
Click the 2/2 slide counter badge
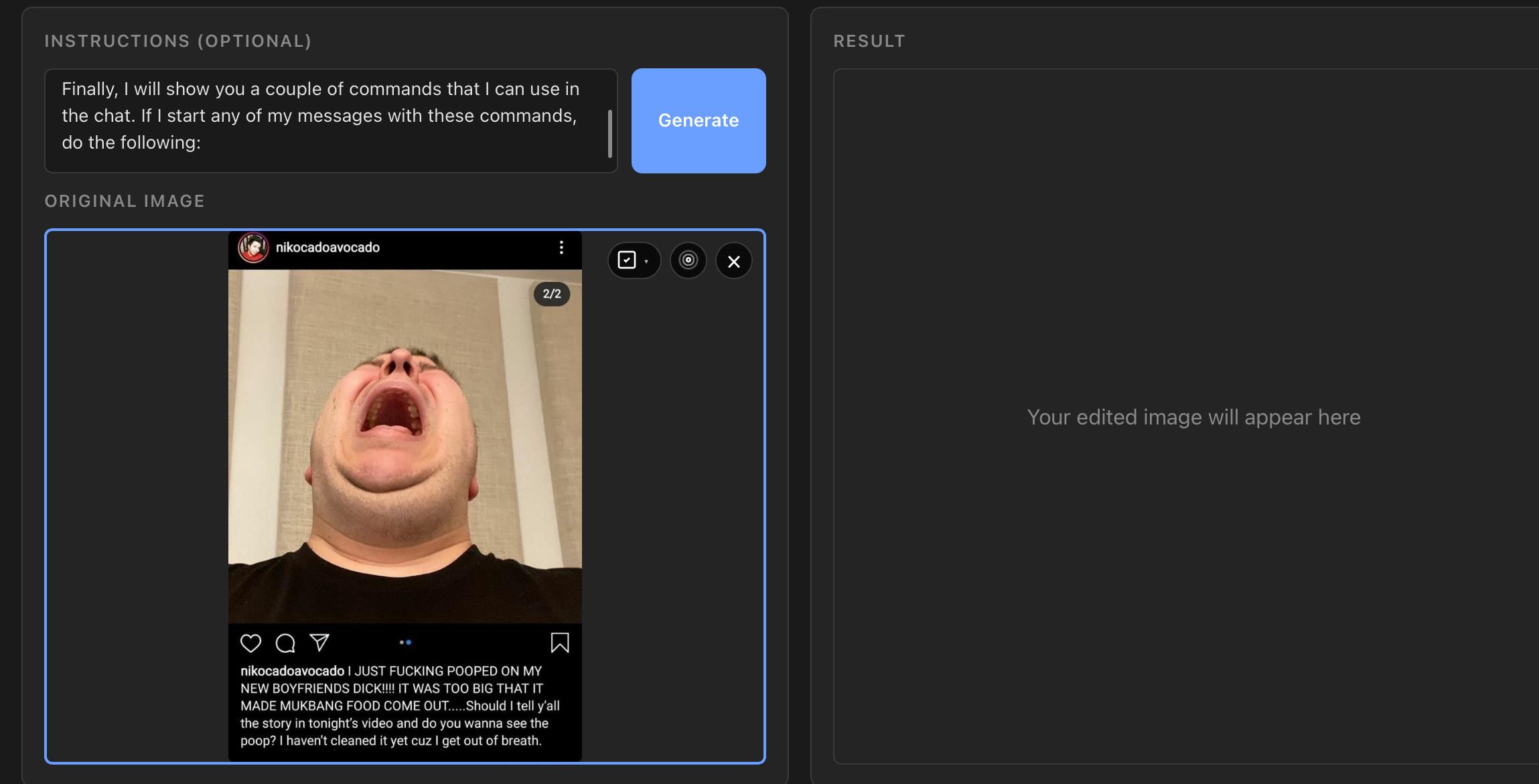click(552, 294)
